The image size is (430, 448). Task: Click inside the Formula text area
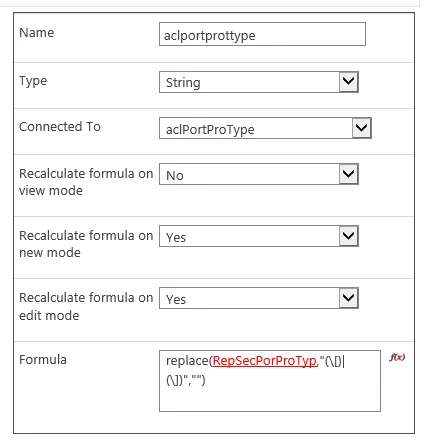pyautogui.click(x=270, y=381)
